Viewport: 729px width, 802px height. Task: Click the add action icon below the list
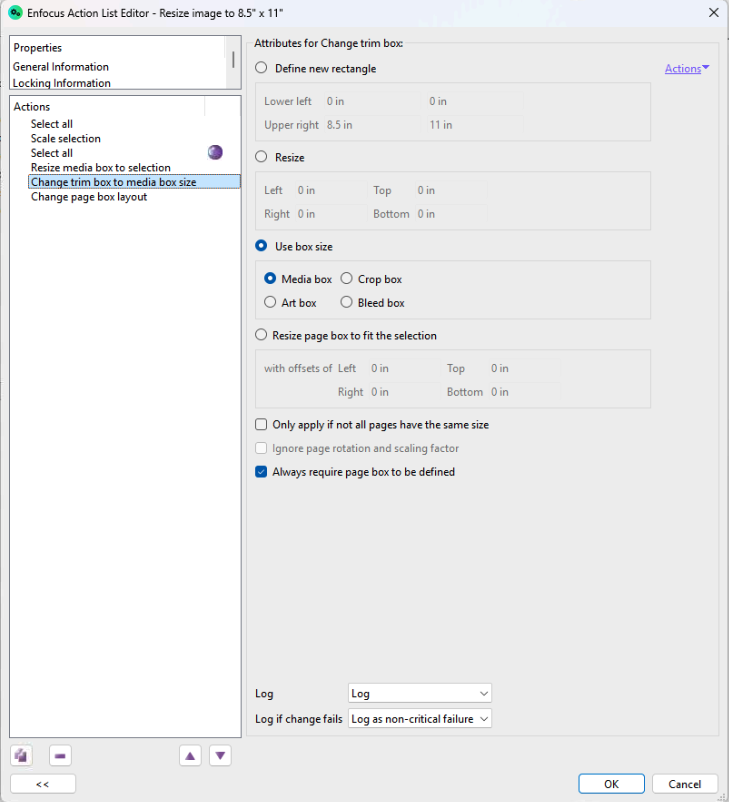22,755
